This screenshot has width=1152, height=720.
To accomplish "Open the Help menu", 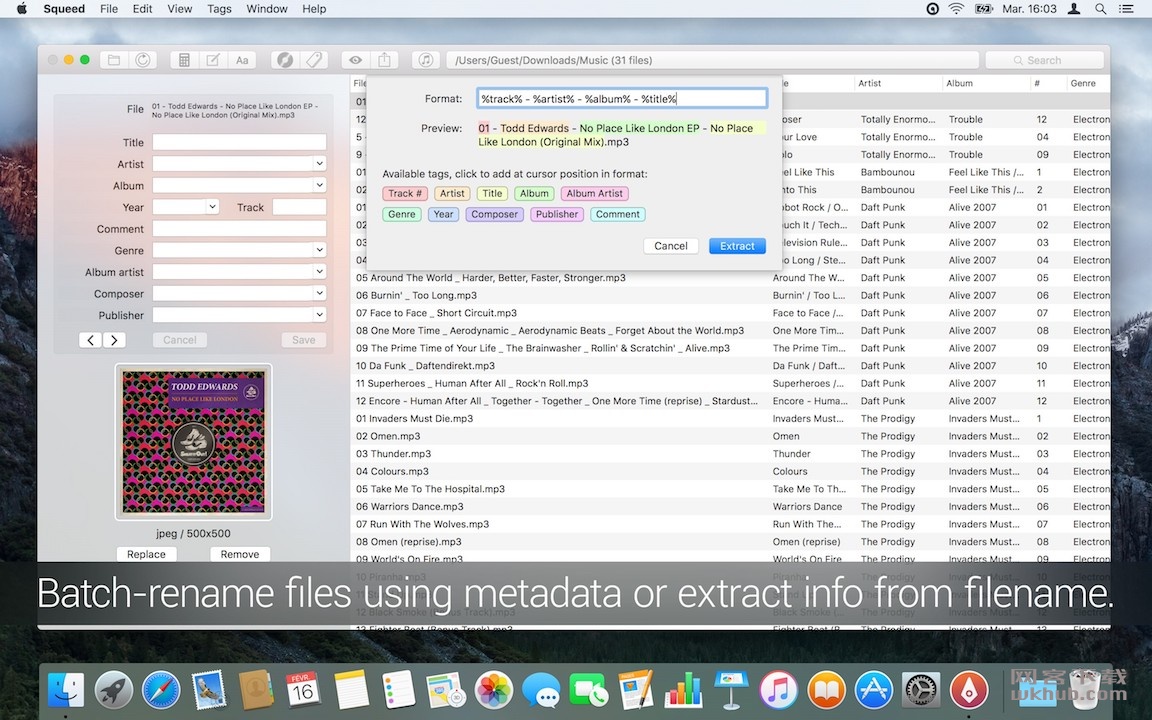I will (x=314, y=9).
